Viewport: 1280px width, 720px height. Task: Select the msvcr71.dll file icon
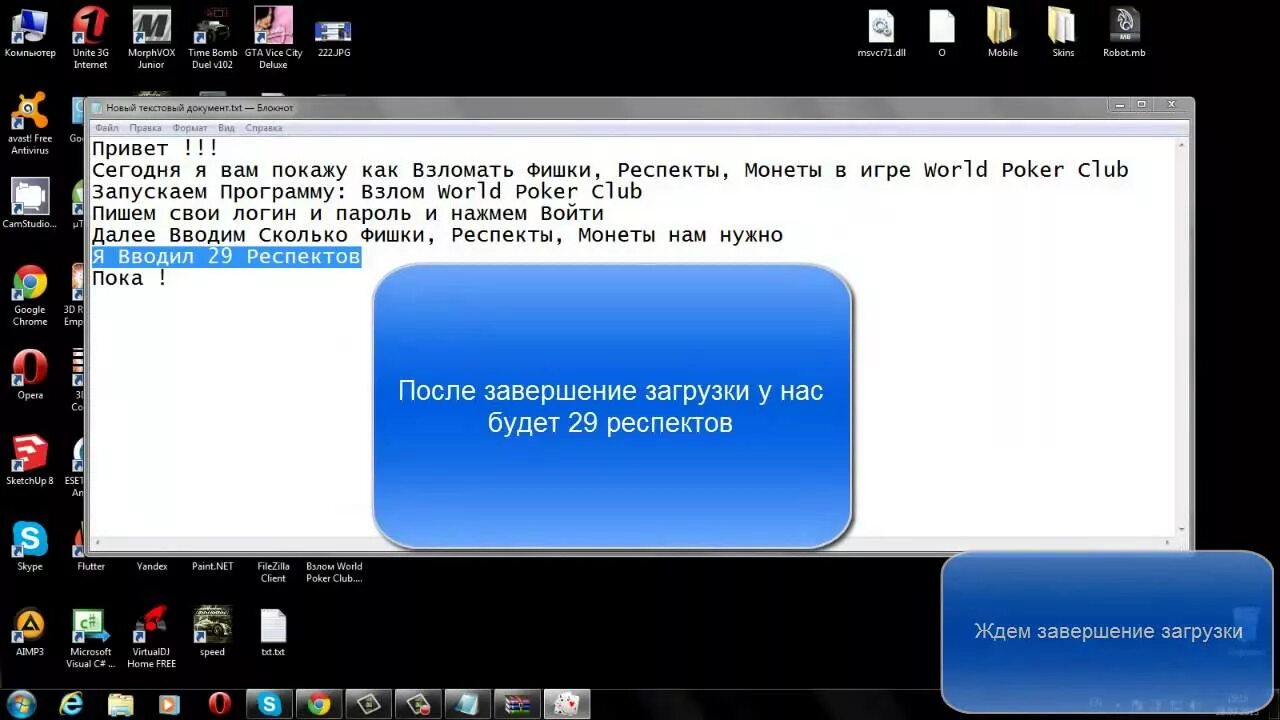tap(881, 33)
